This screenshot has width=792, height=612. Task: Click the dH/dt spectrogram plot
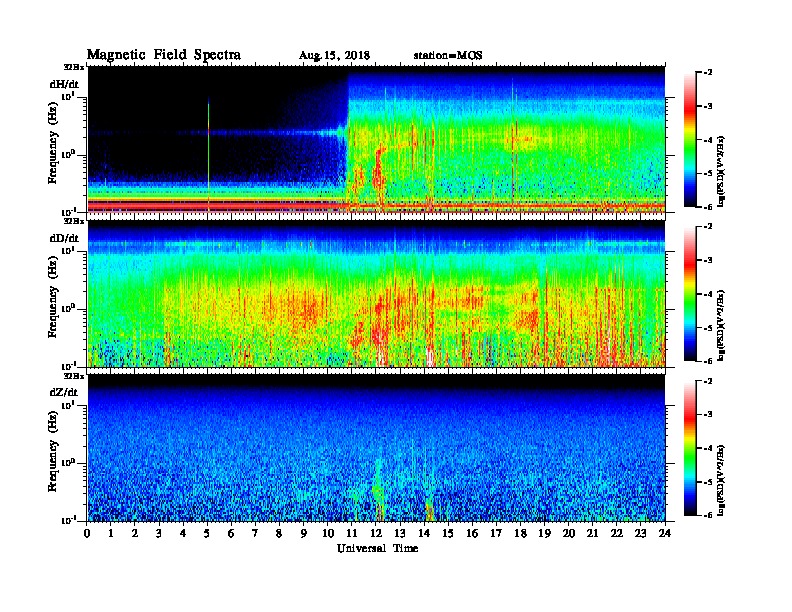(x=376, y=139)
